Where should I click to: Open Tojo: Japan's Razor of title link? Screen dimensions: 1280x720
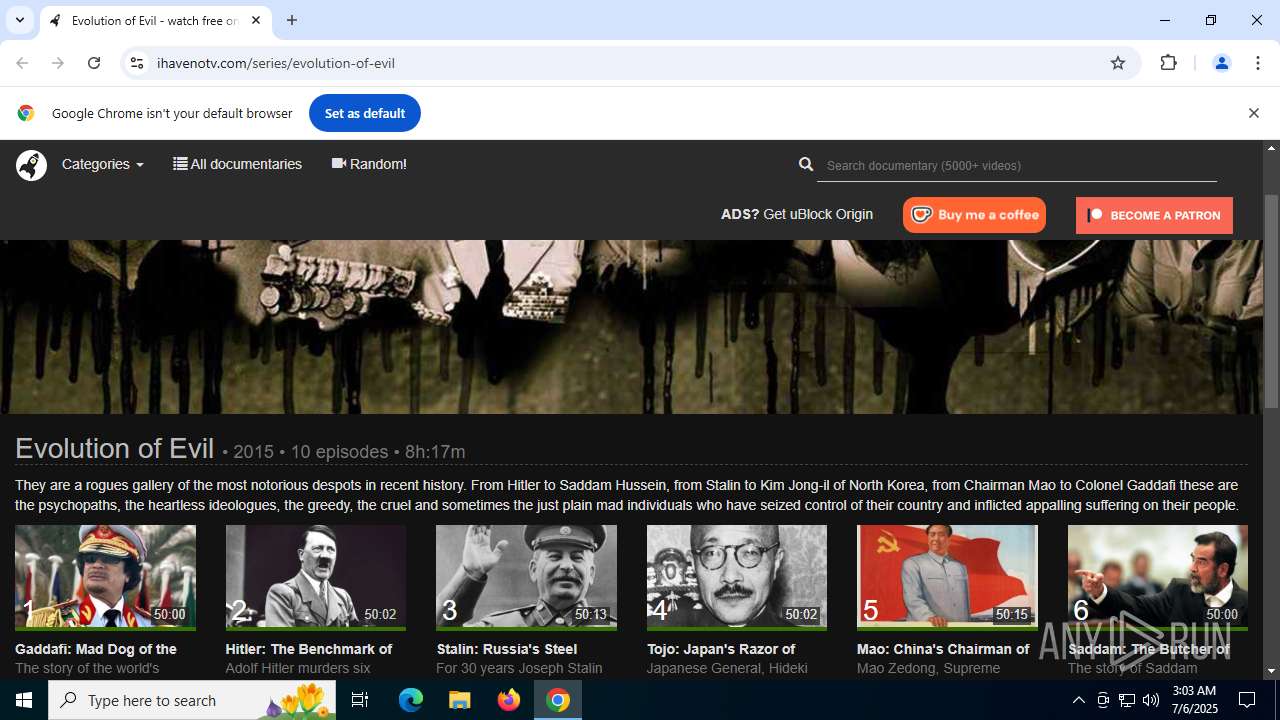(x=721, y=649)
